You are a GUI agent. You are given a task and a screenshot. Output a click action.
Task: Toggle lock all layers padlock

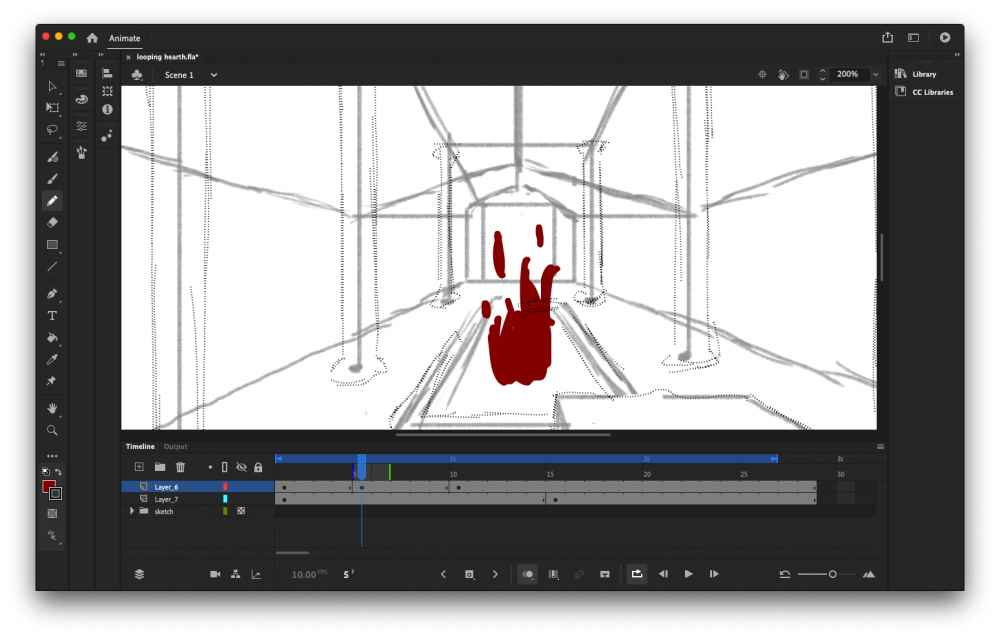click(258, 467)
